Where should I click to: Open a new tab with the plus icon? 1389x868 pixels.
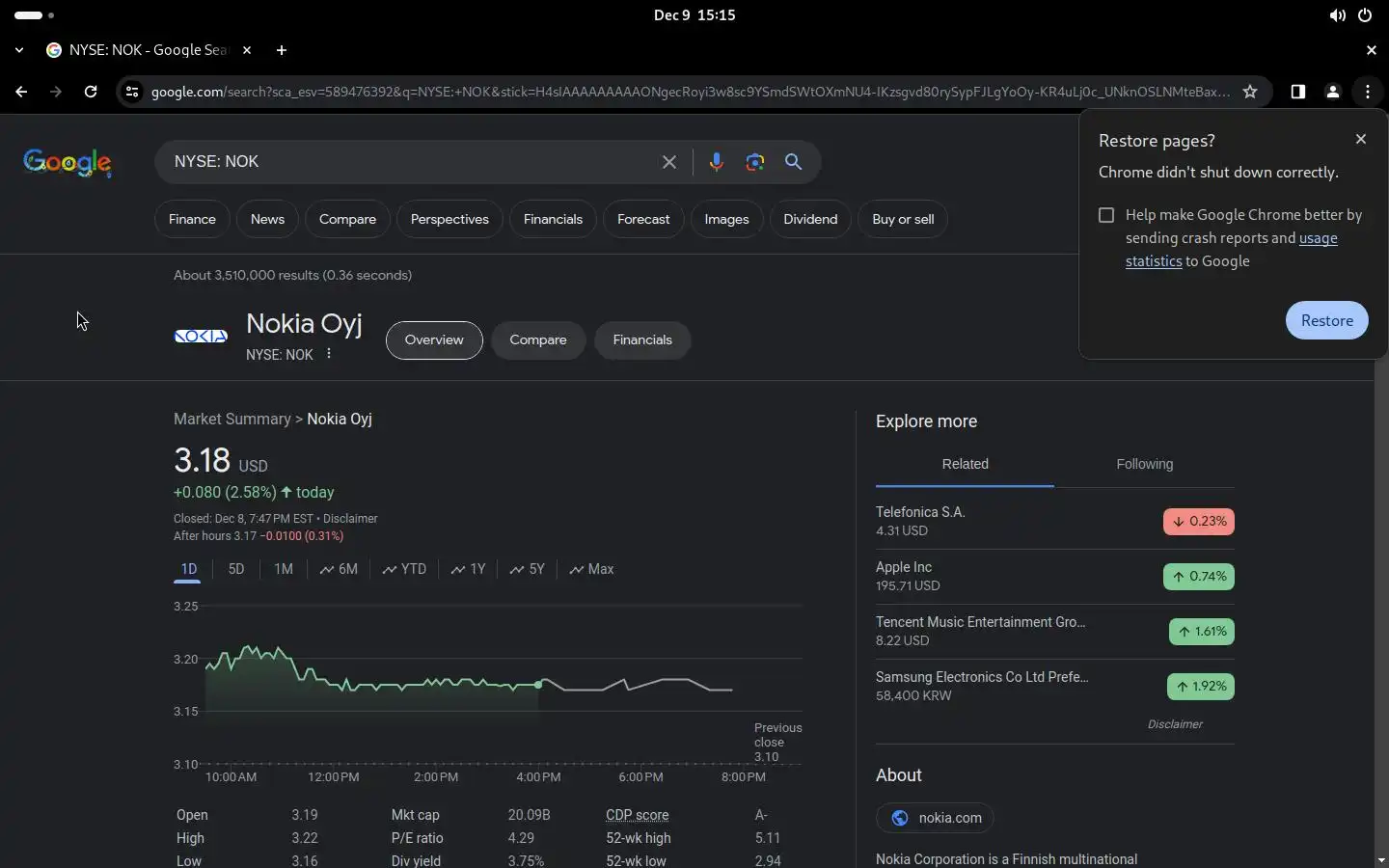tap(282, 50)
